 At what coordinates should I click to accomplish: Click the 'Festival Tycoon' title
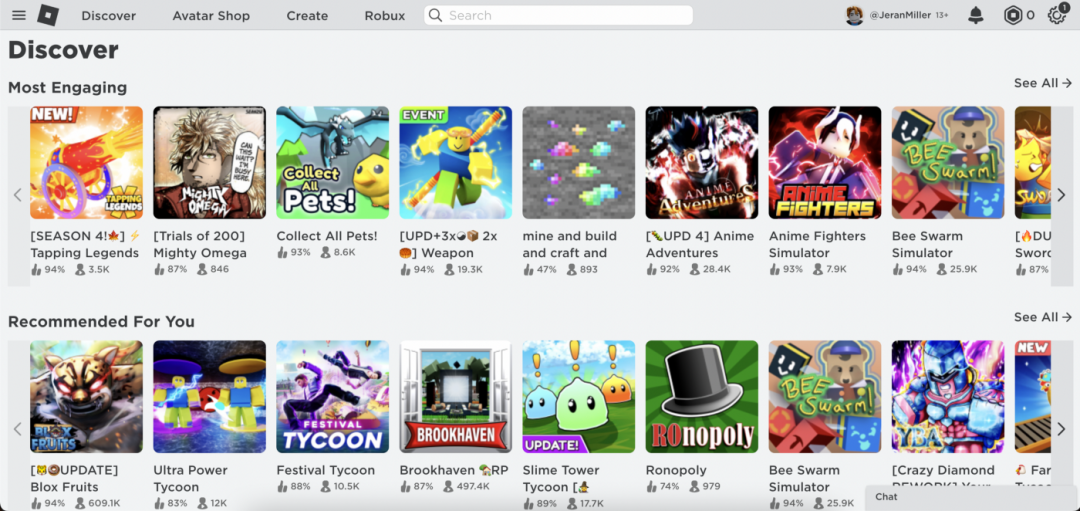[x=326, y=470]
